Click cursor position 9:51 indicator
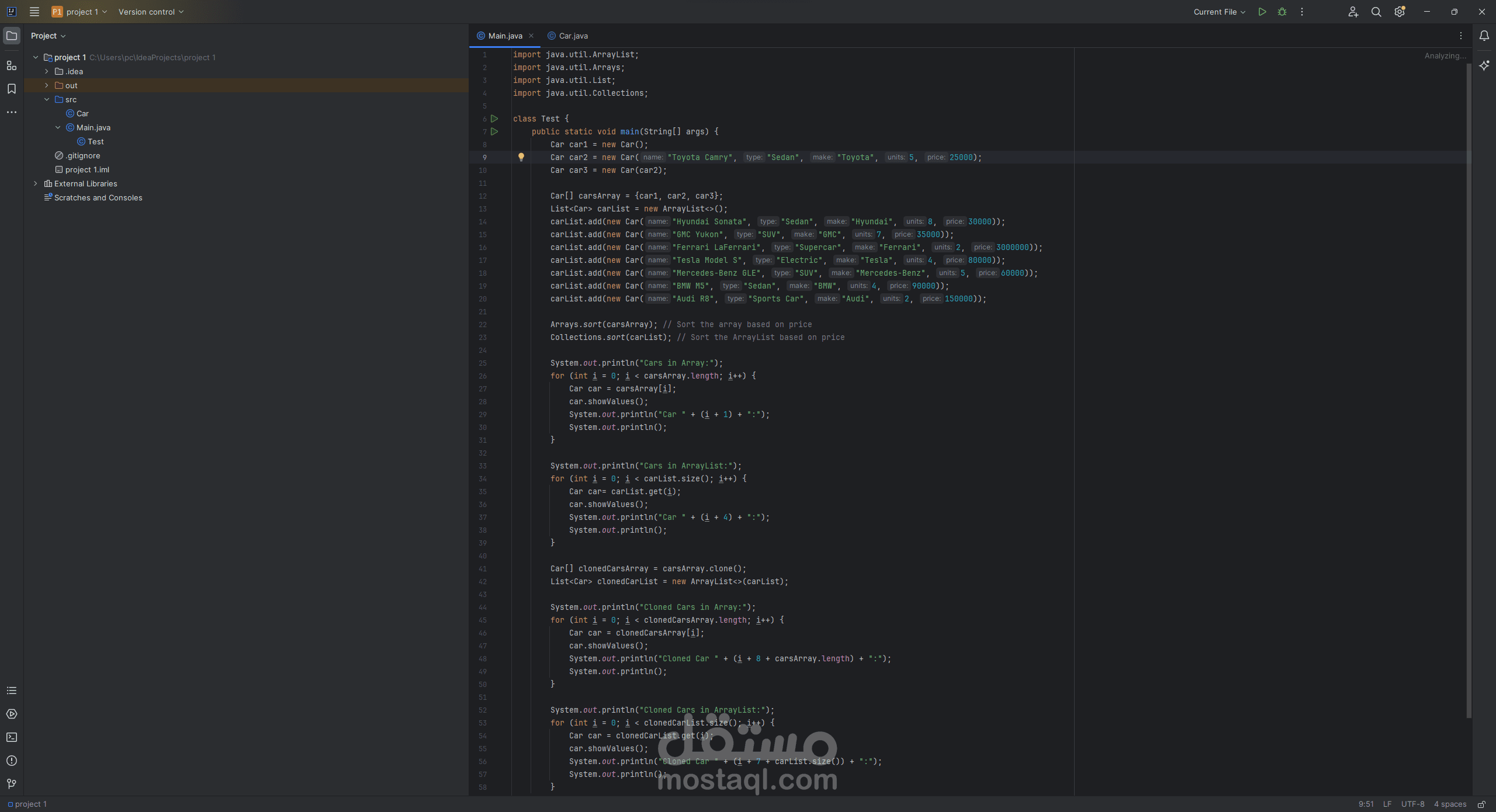The height and width of the screenshot is (812, 1496). point(1366,804)
